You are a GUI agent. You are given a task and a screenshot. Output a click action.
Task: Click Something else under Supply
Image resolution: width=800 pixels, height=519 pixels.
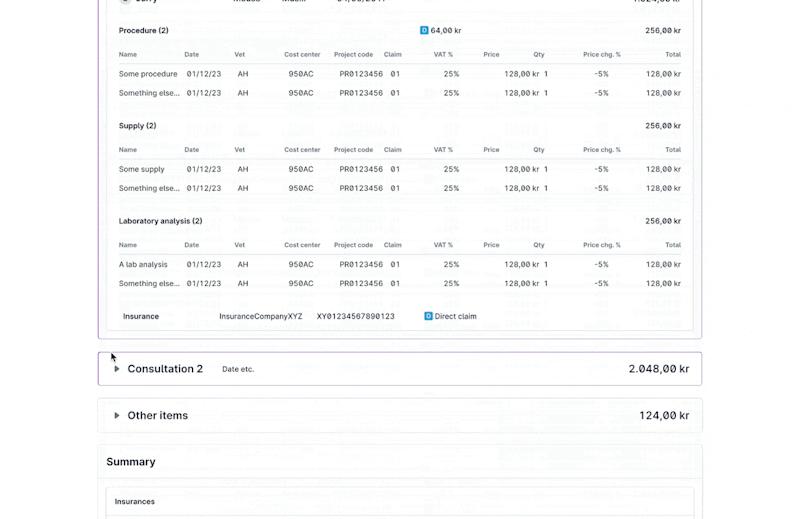click(x=149, y=188)
